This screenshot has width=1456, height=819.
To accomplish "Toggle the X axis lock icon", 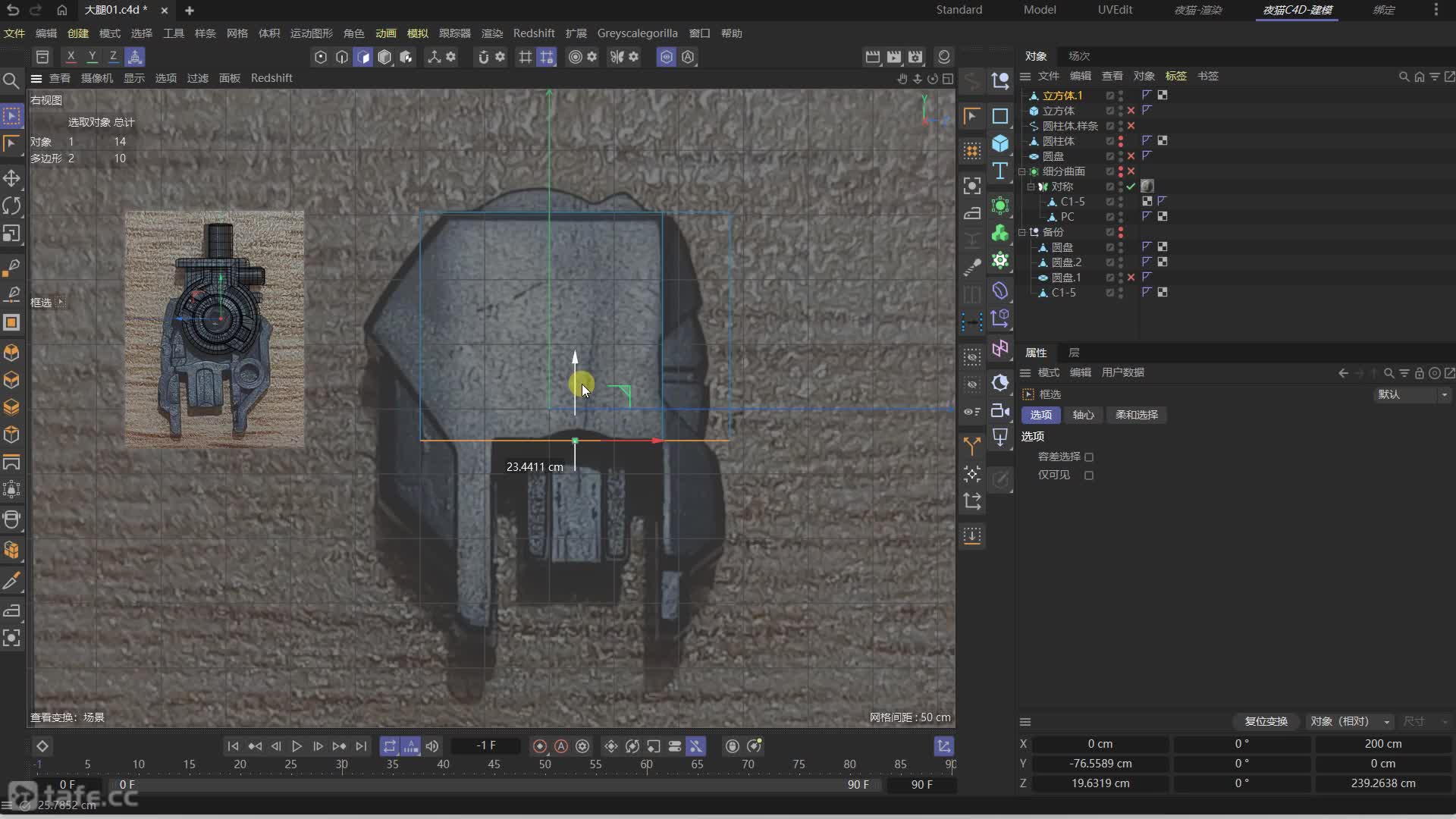I will coord(71,57).
